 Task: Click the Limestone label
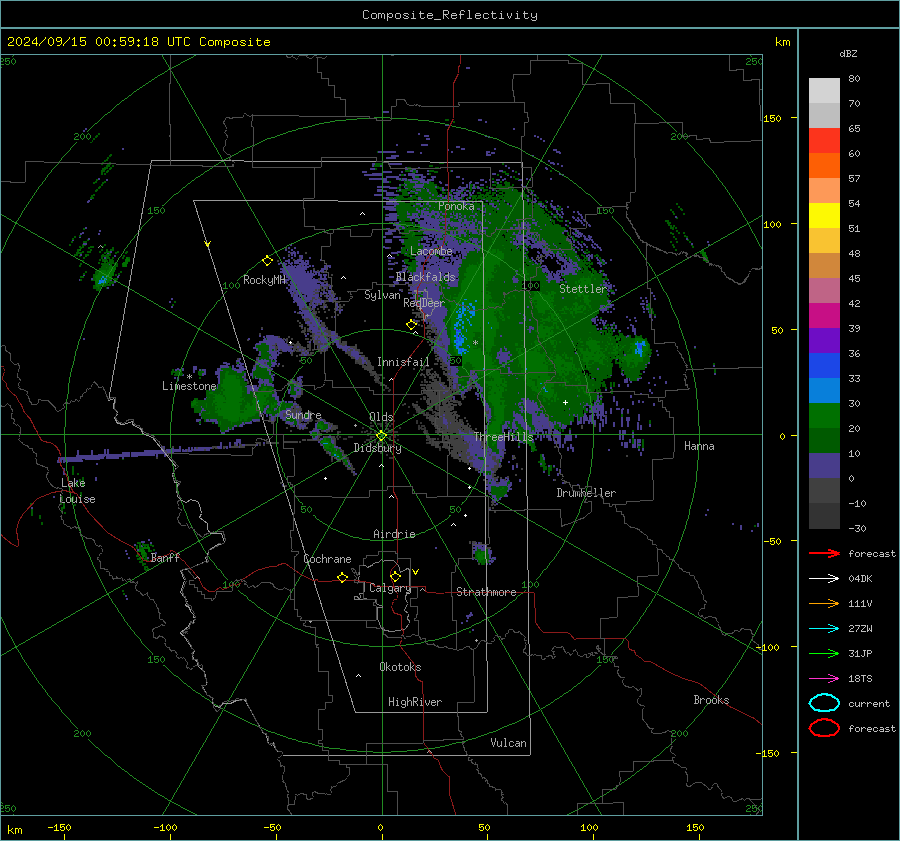(x=189, y=386)
